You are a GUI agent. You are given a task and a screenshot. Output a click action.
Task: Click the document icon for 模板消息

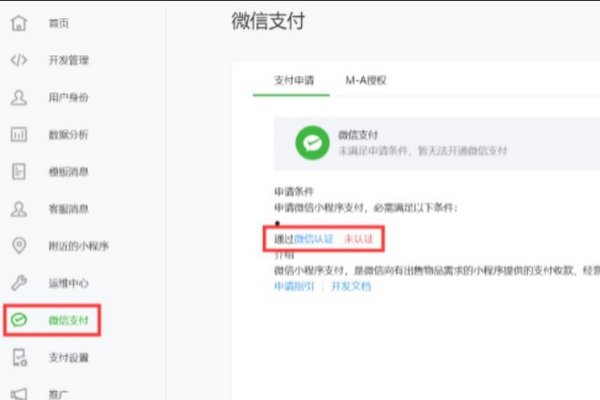(19, 171)
